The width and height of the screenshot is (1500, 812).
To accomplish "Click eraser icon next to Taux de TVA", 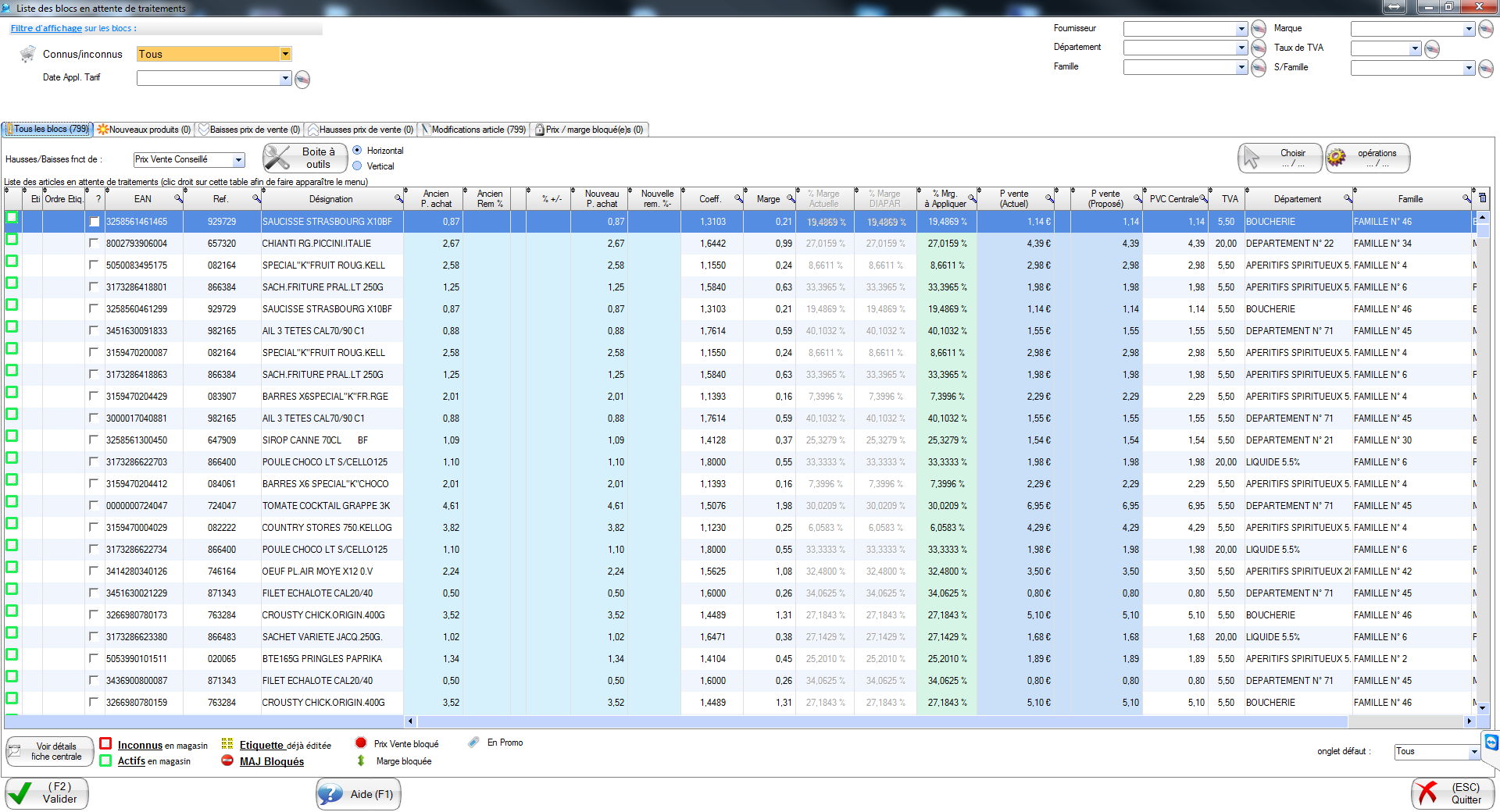I will tap(1432, 48).
